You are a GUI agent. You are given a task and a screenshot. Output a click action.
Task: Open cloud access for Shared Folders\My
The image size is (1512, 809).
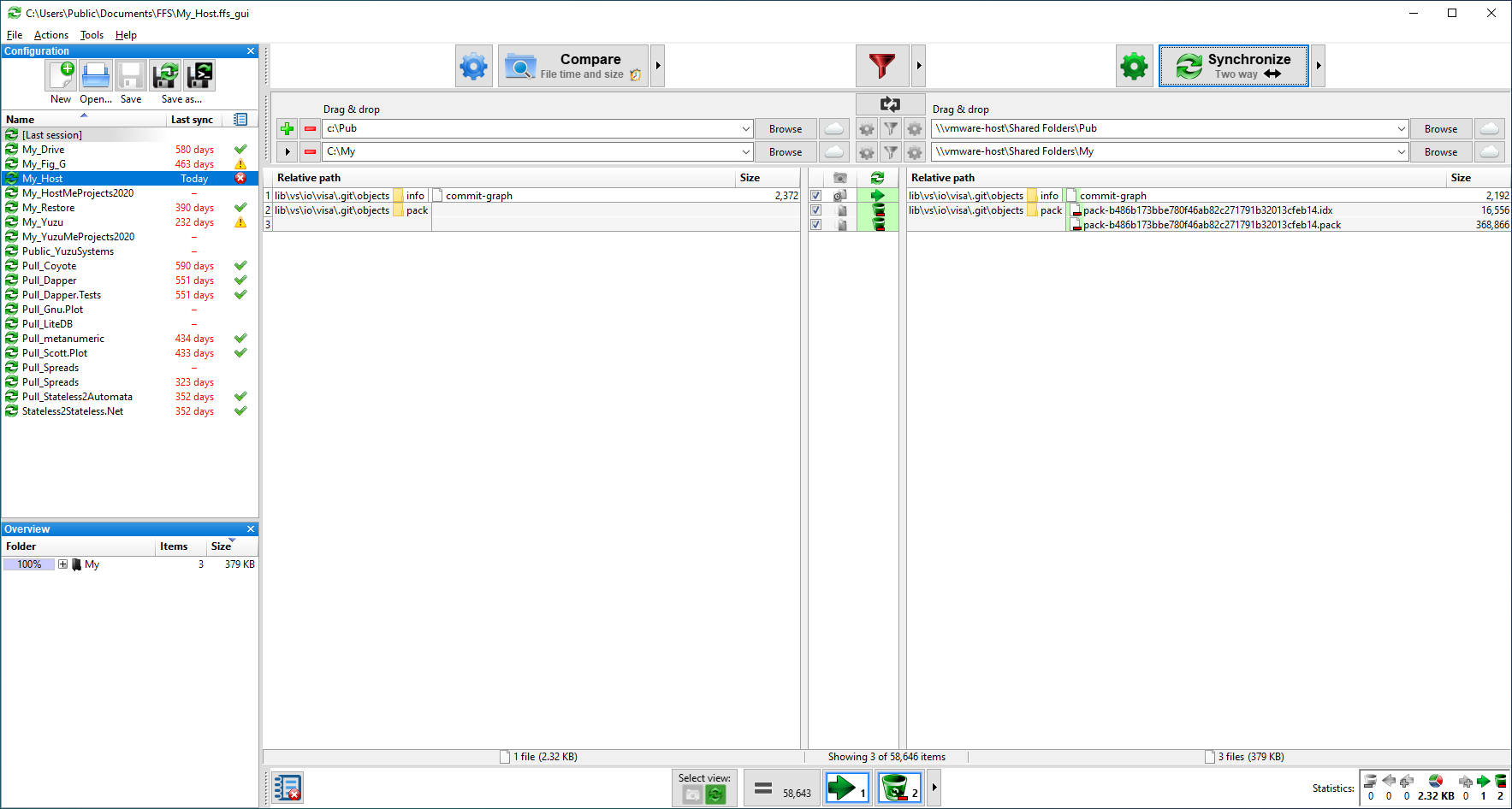coord(1490,152)
